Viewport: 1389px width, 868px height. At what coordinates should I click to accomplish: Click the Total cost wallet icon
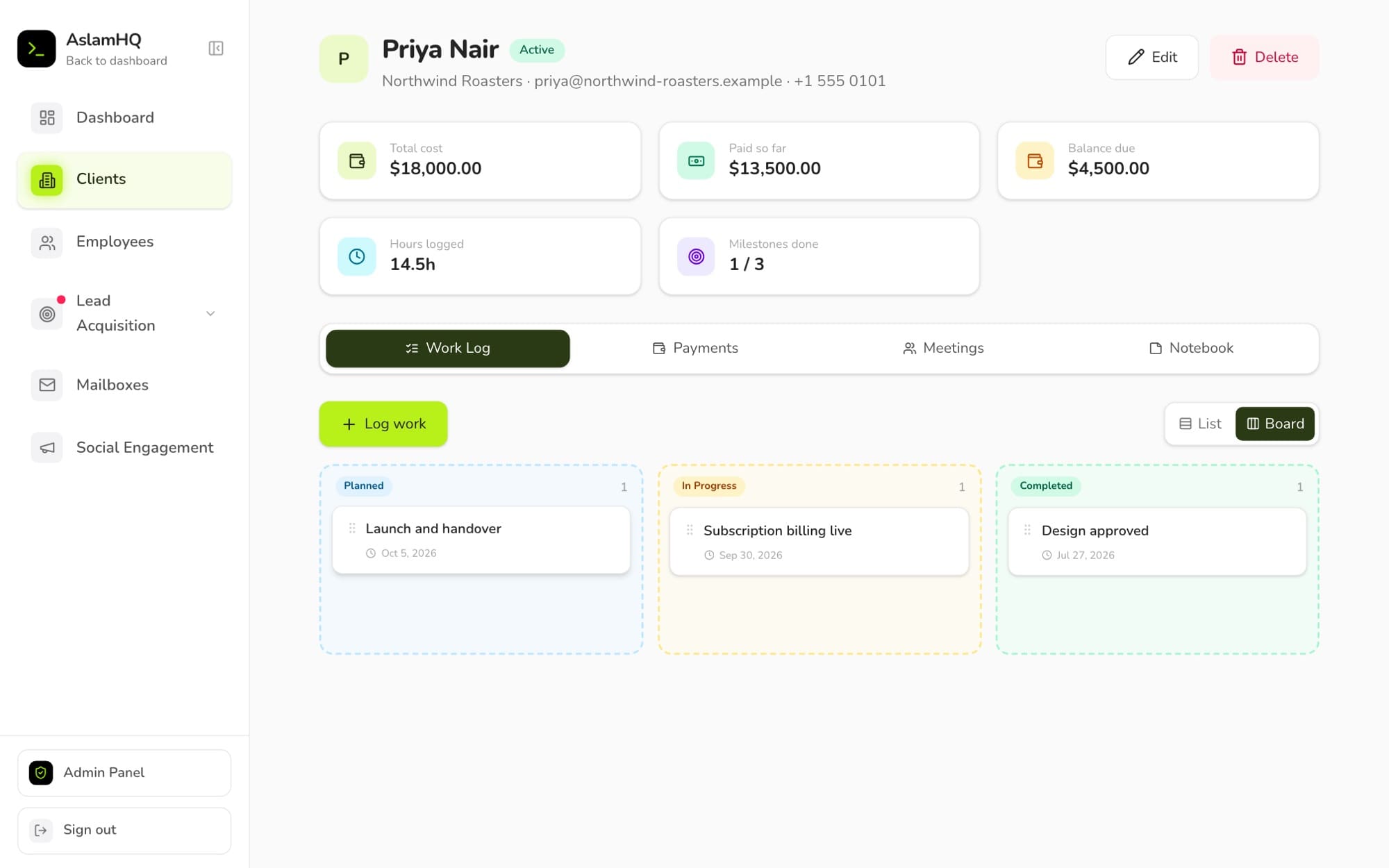pos(357,160)
